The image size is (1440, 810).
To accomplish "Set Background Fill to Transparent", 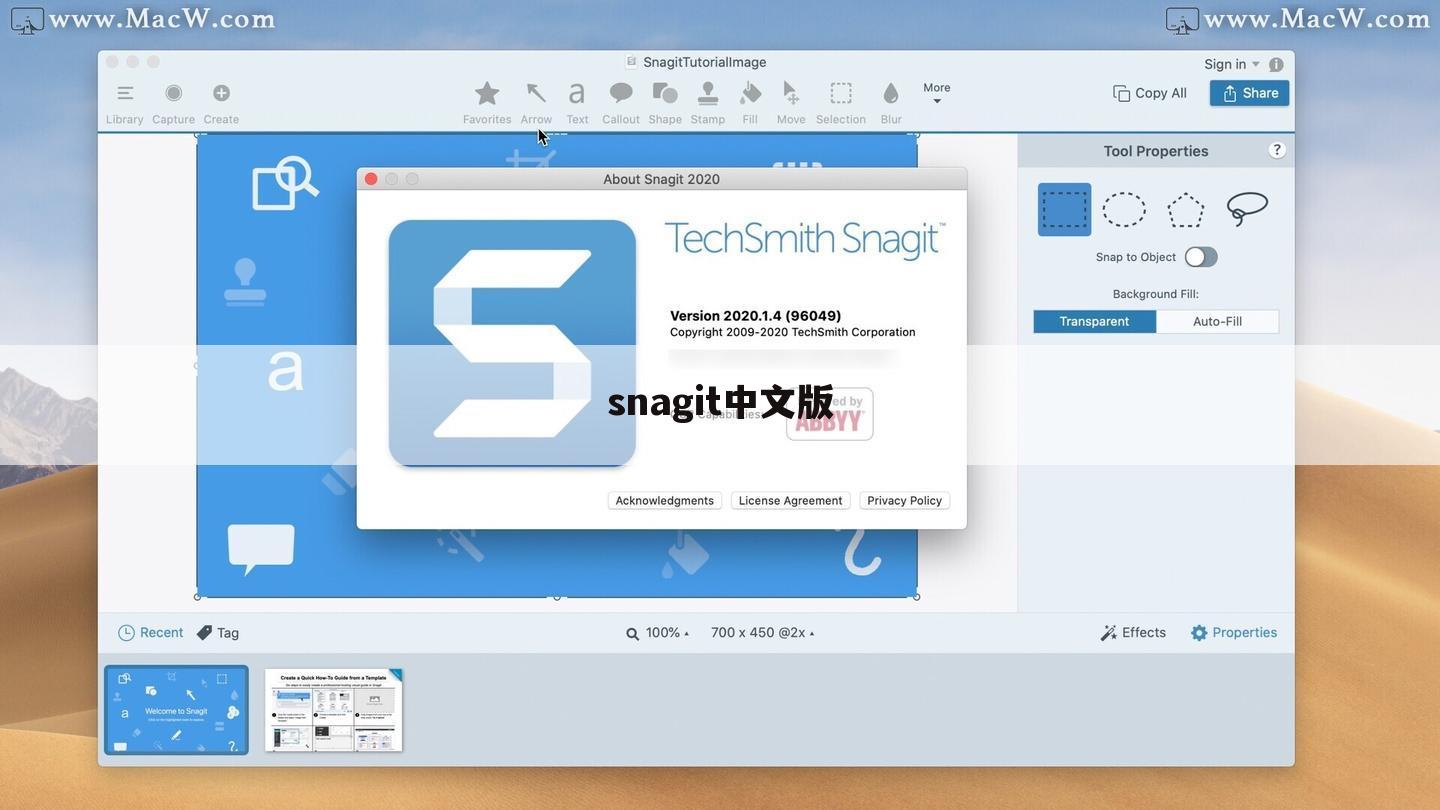I will [x=1094, y=321].
